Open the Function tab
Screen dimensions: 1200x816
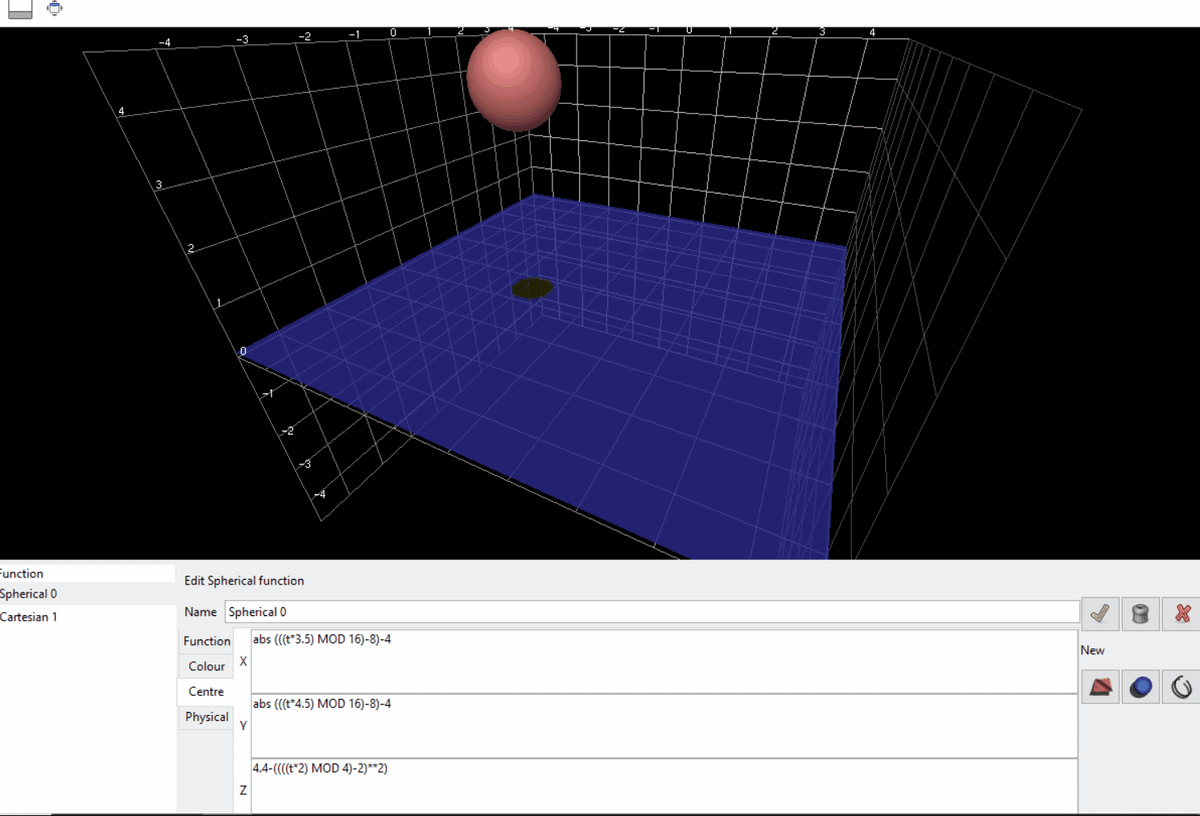(x=207, y=641)
